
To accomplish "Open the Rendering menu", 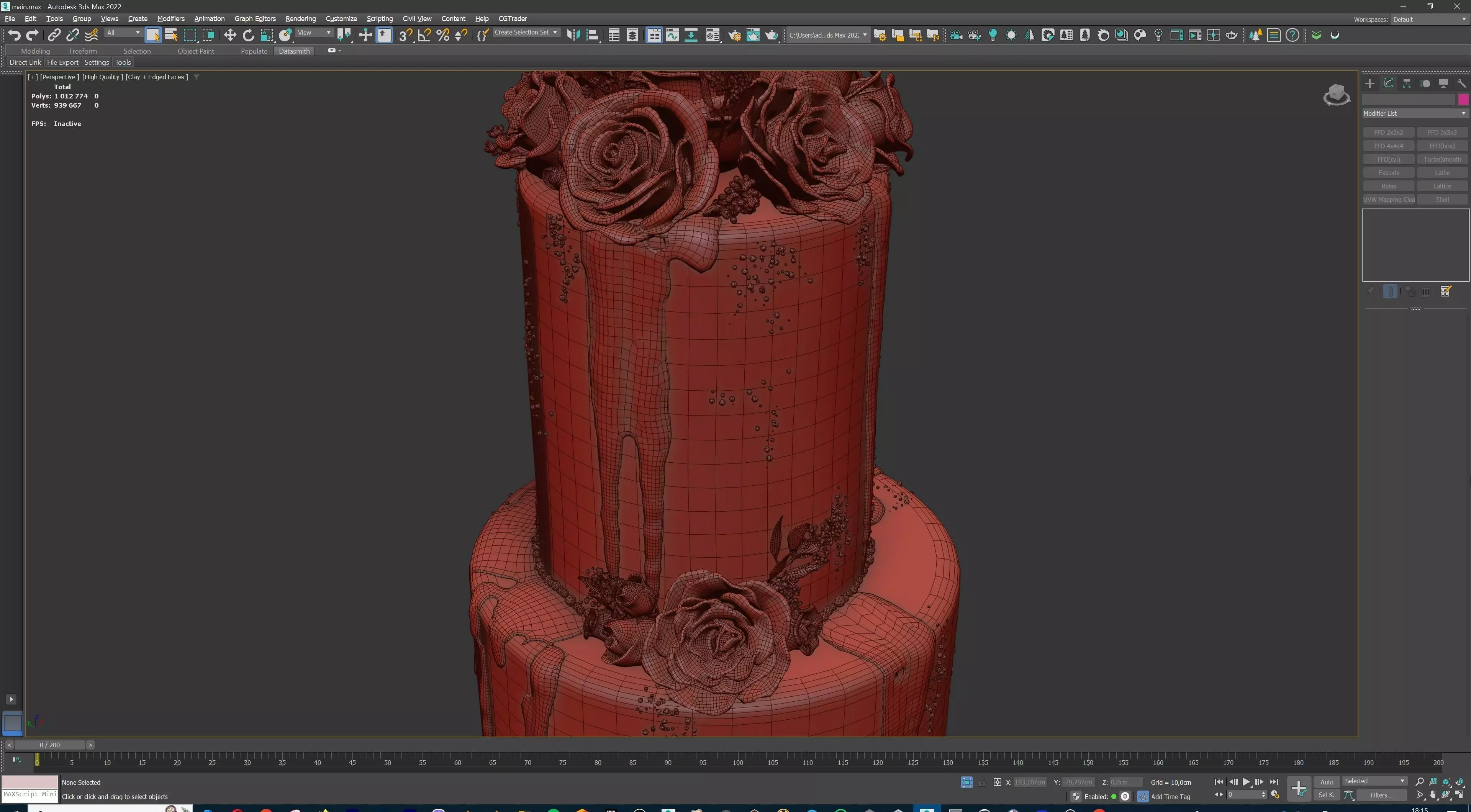I will [300, 19].
